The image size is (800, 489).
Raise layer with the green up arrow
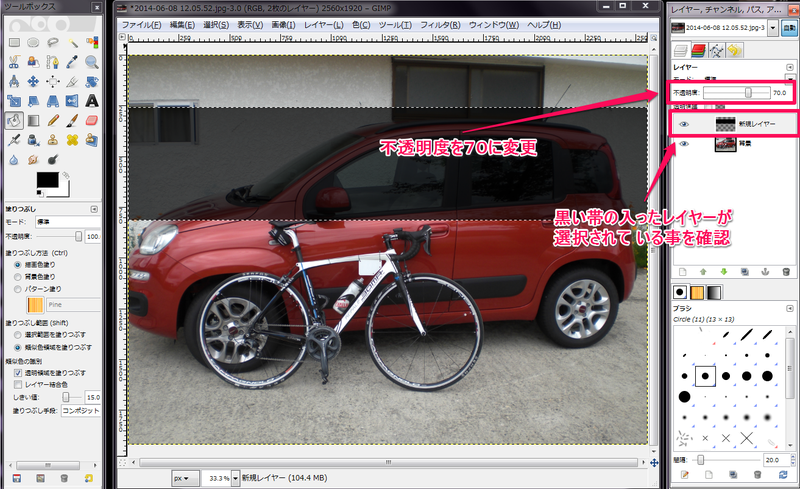(703, 272)
